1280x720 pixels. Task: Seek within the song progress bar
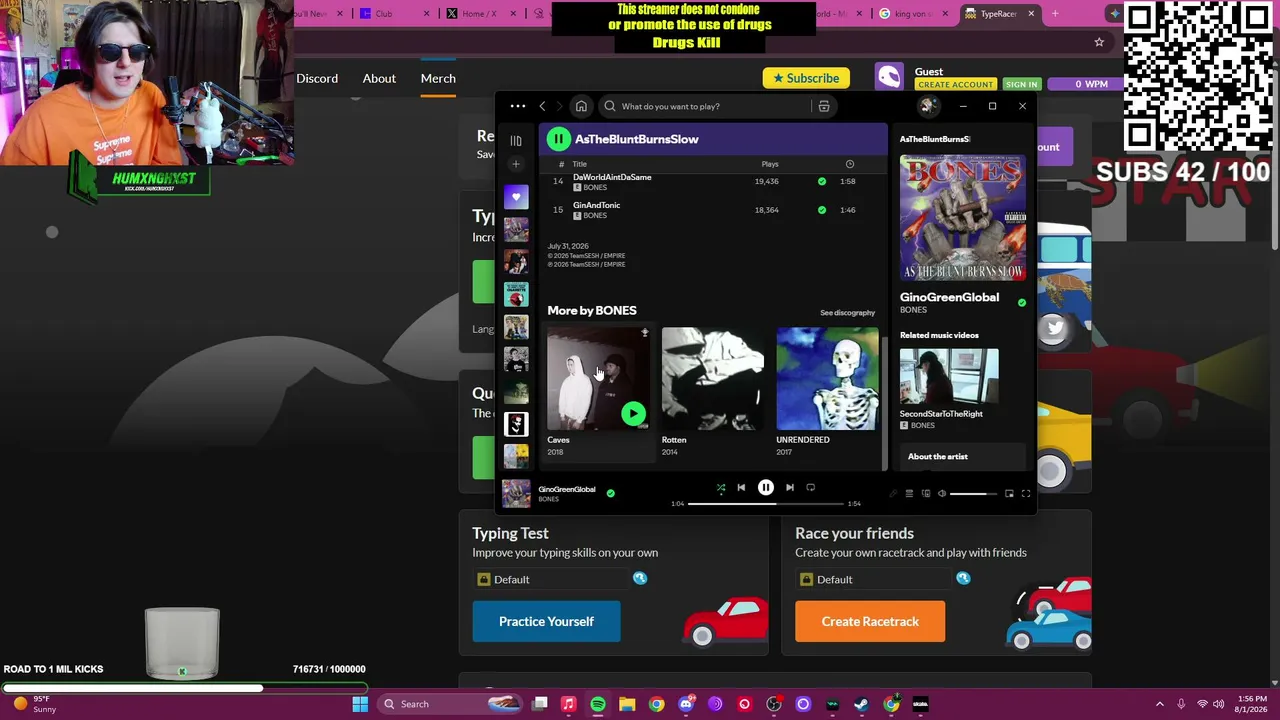pyautogui.click(x=766, y=503)
